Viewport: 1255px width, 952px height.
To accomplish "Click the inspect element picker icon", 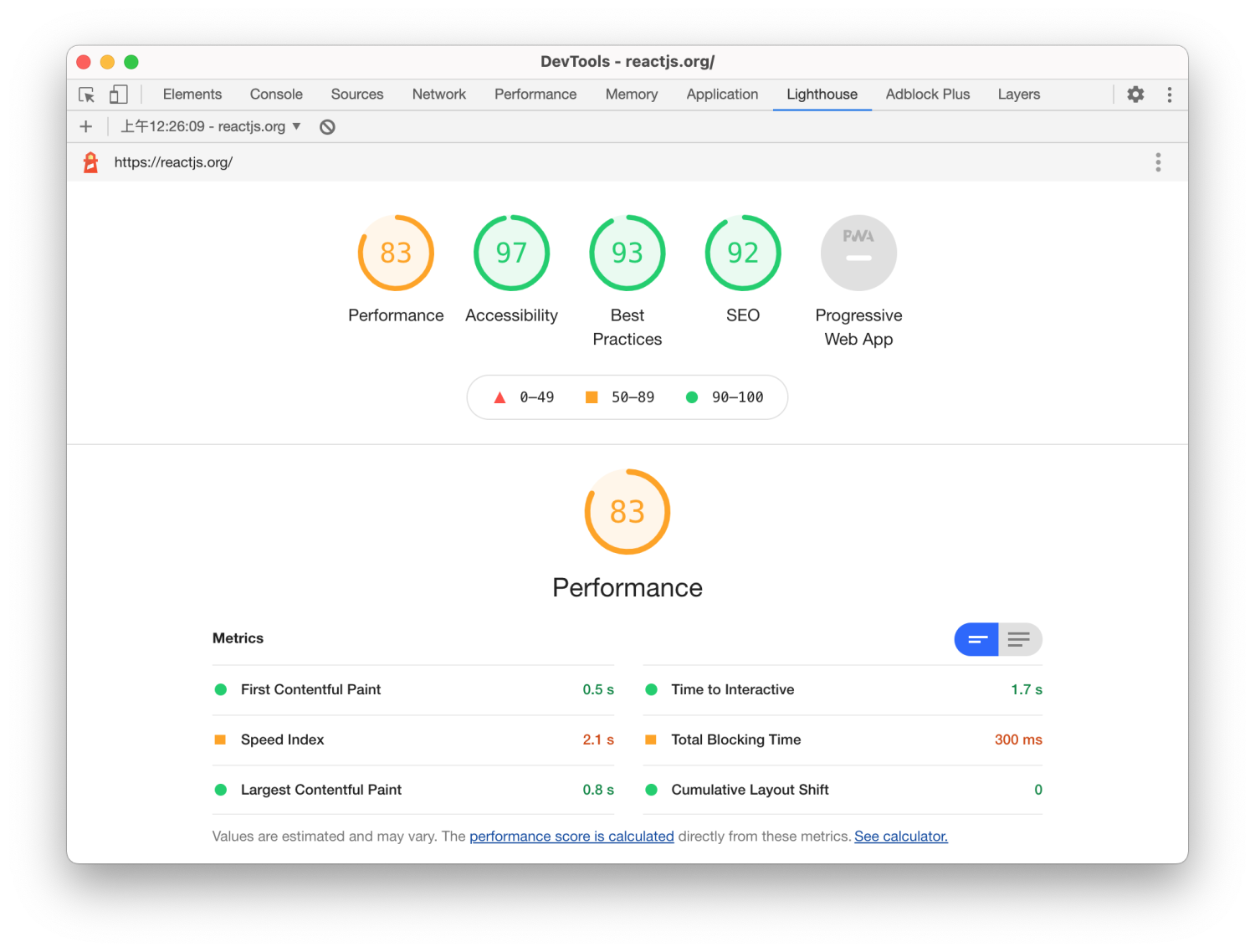I will 86,95.
